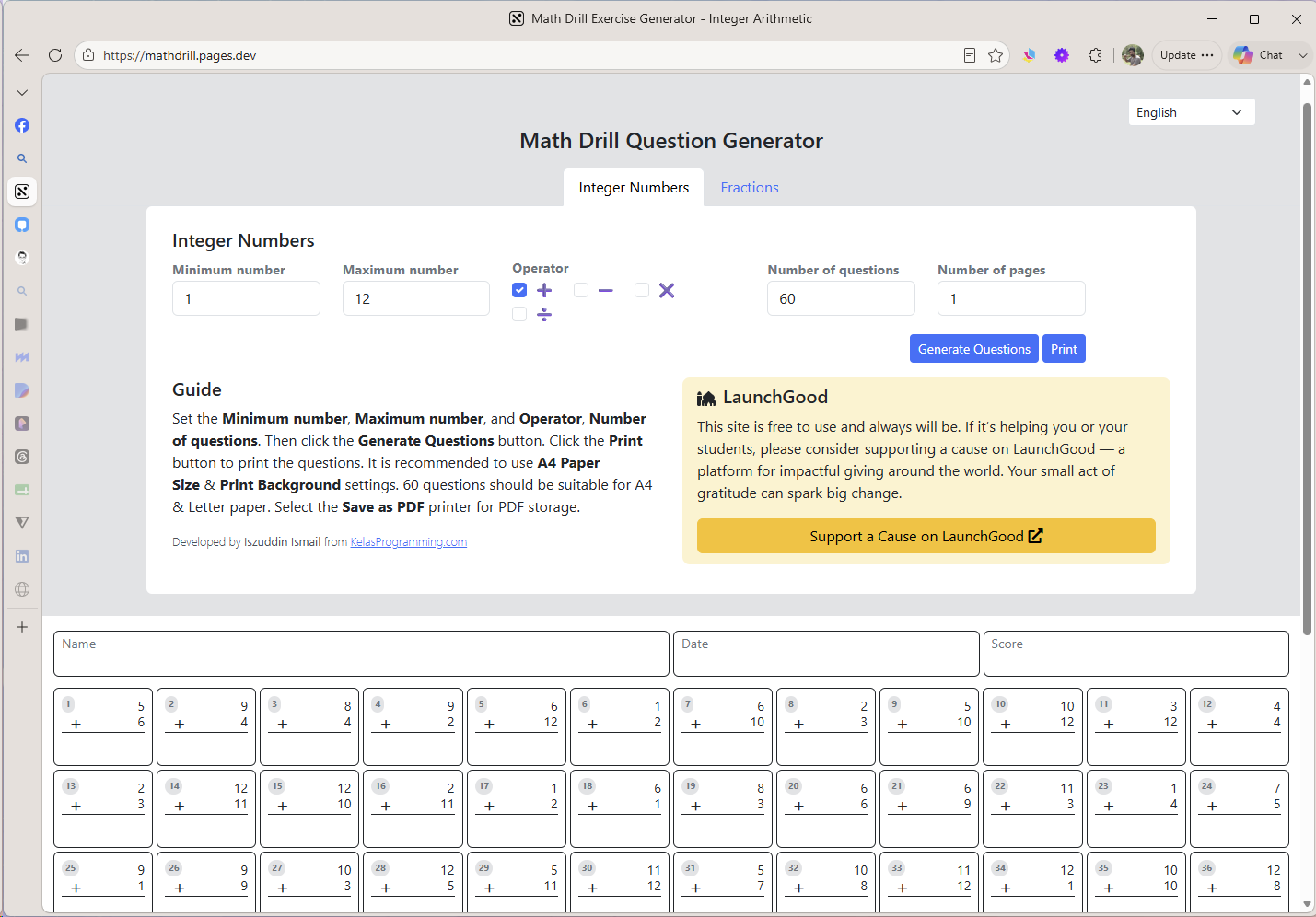Screen dimensions: 1316x917
Task: Open the Copilot Chat icon
Action: point(1243,55)
